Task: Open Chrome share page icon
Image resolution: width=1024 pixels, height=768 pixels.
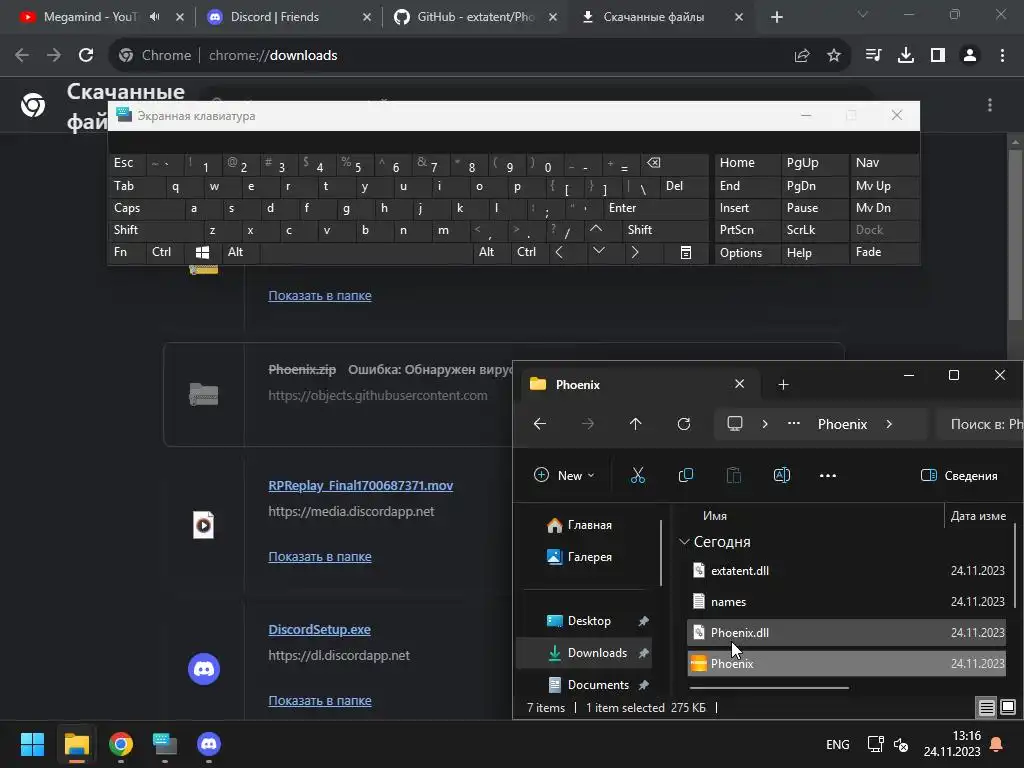Action: pos(802,56)
